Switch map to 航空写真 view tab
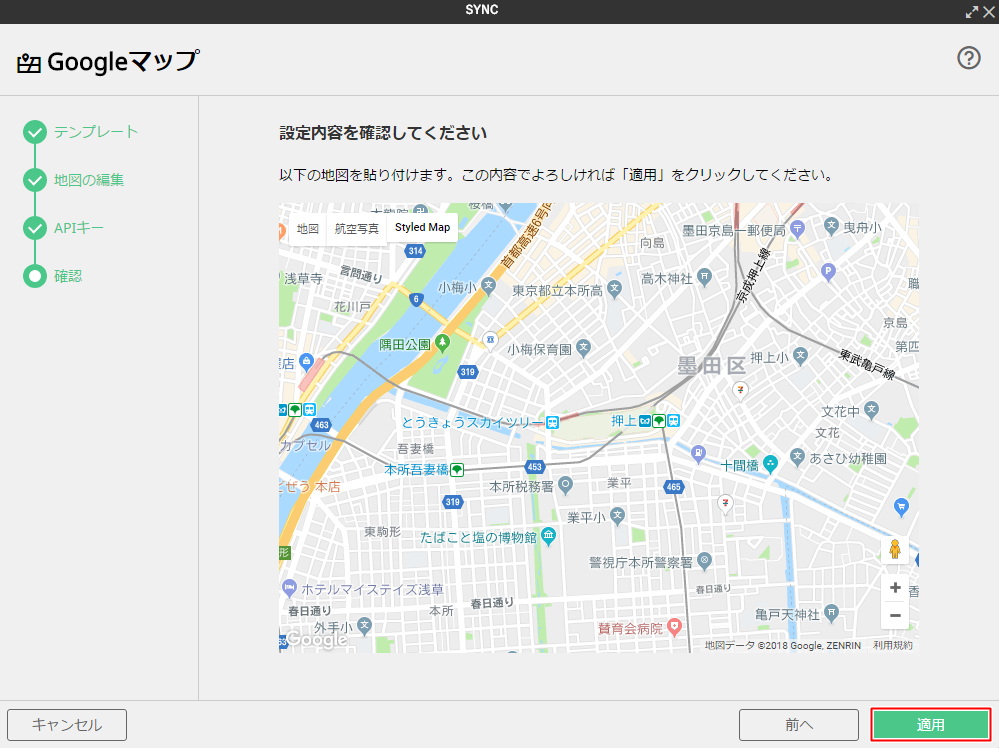 [357, 228]
